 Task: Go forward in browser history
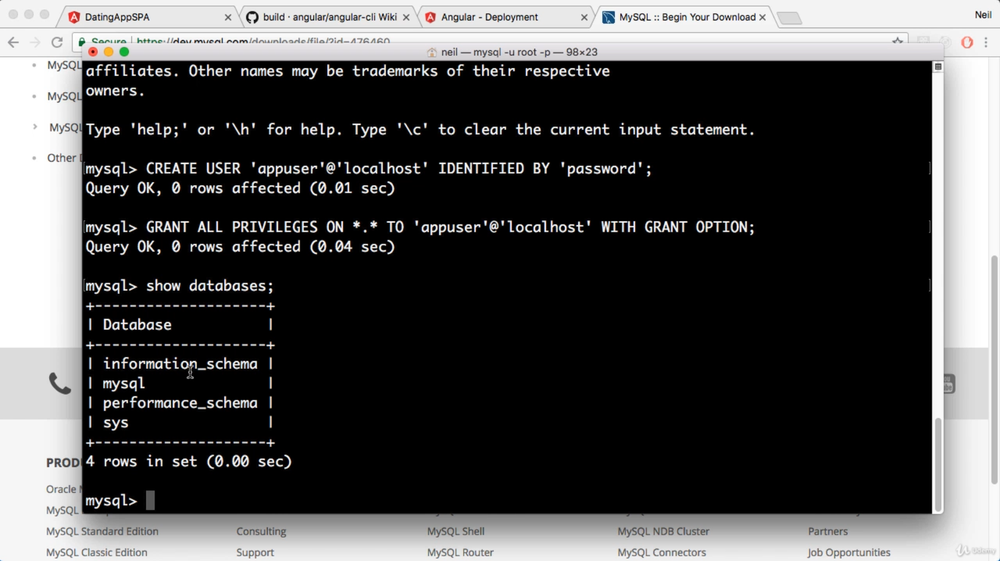35,42
